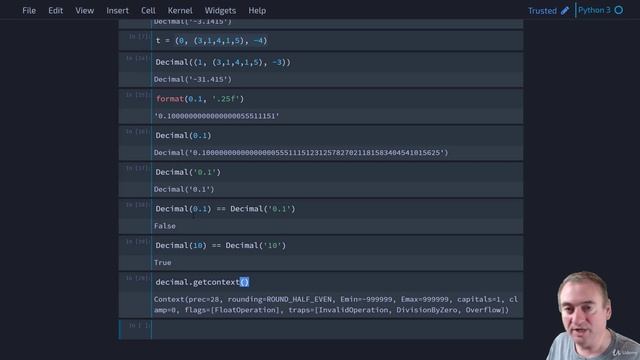Click the cell containing Decimal(0.1)
640x360 pixels.
pos(337,135)
